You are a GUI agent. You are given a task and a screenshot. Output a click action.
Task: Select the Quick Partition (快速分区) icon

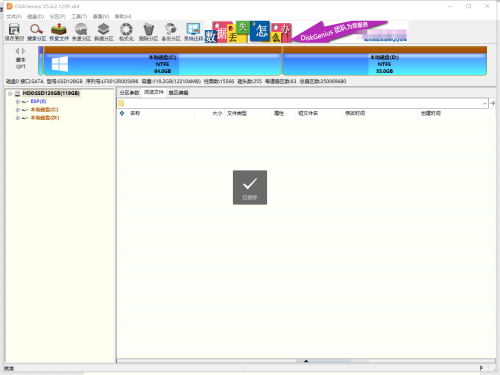81,32
